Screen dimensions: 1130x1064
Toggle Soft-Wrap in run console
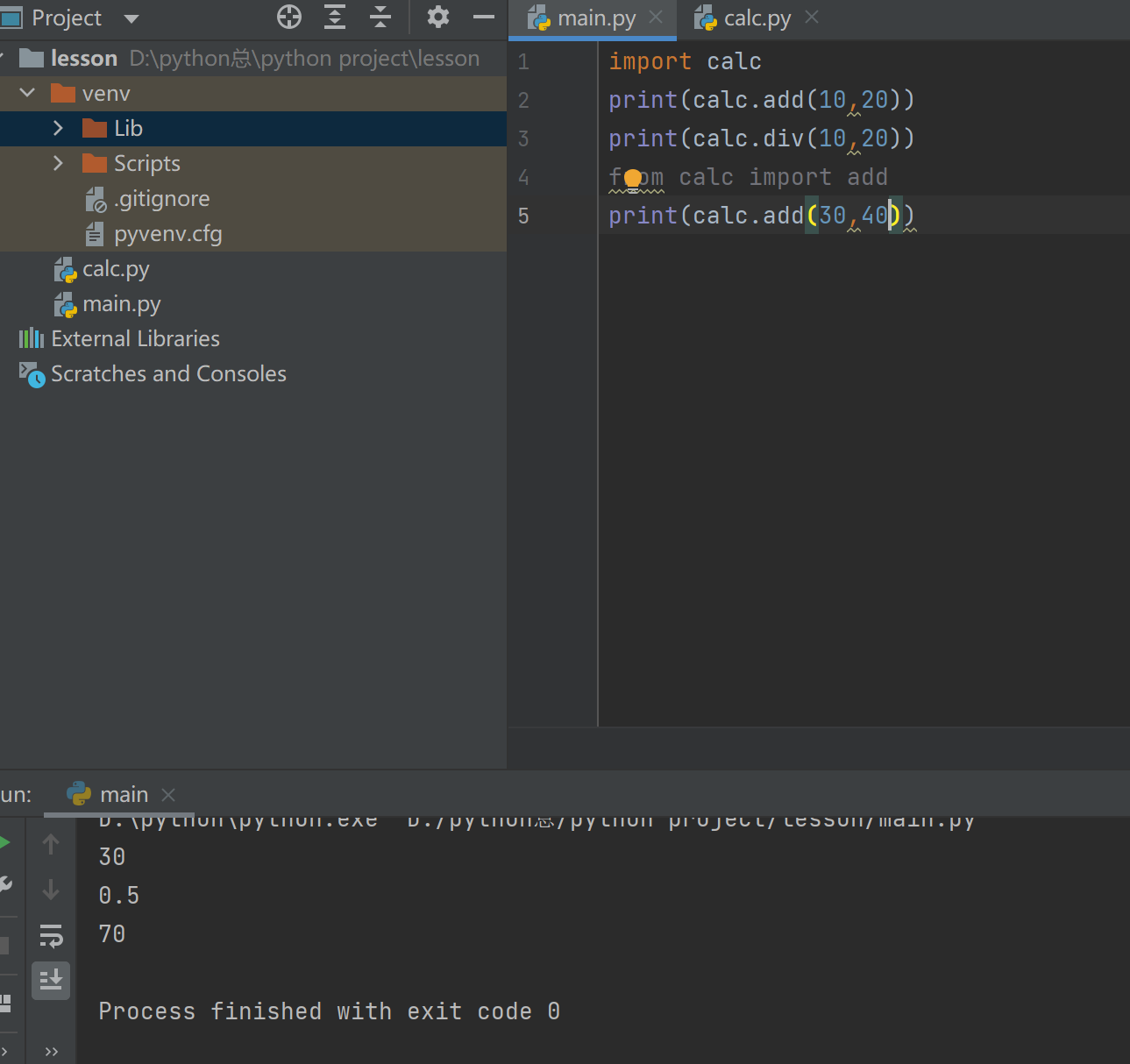pyautogui.click(x=51, y=936)
